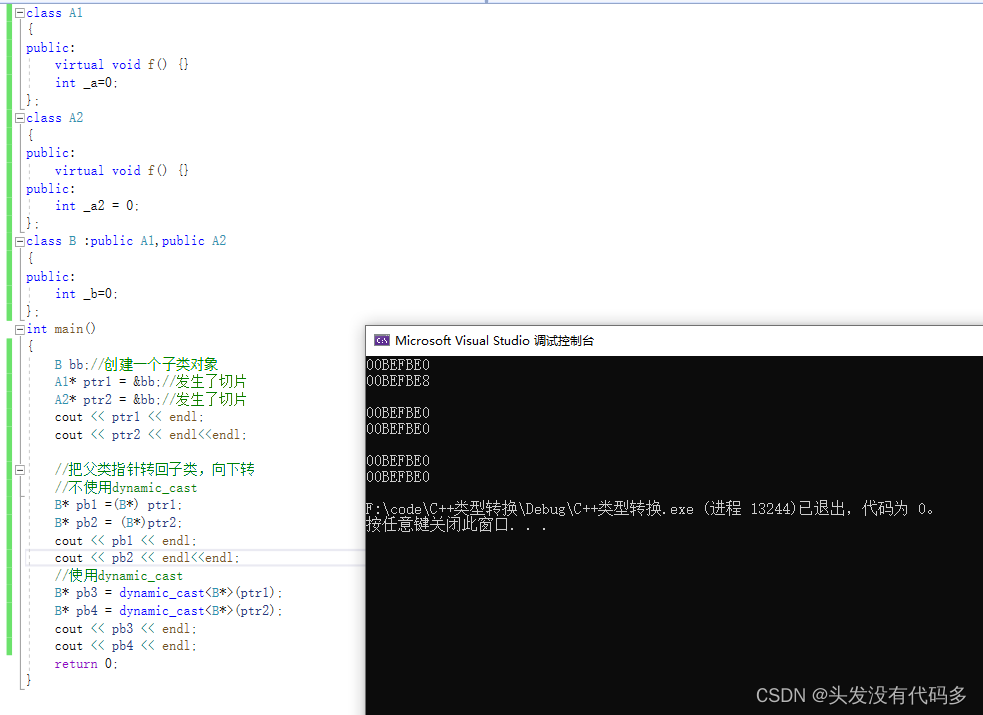The image size is (983, 715).
Task: Click the 'class A1' declaration line
Action: tap(54, 13)
